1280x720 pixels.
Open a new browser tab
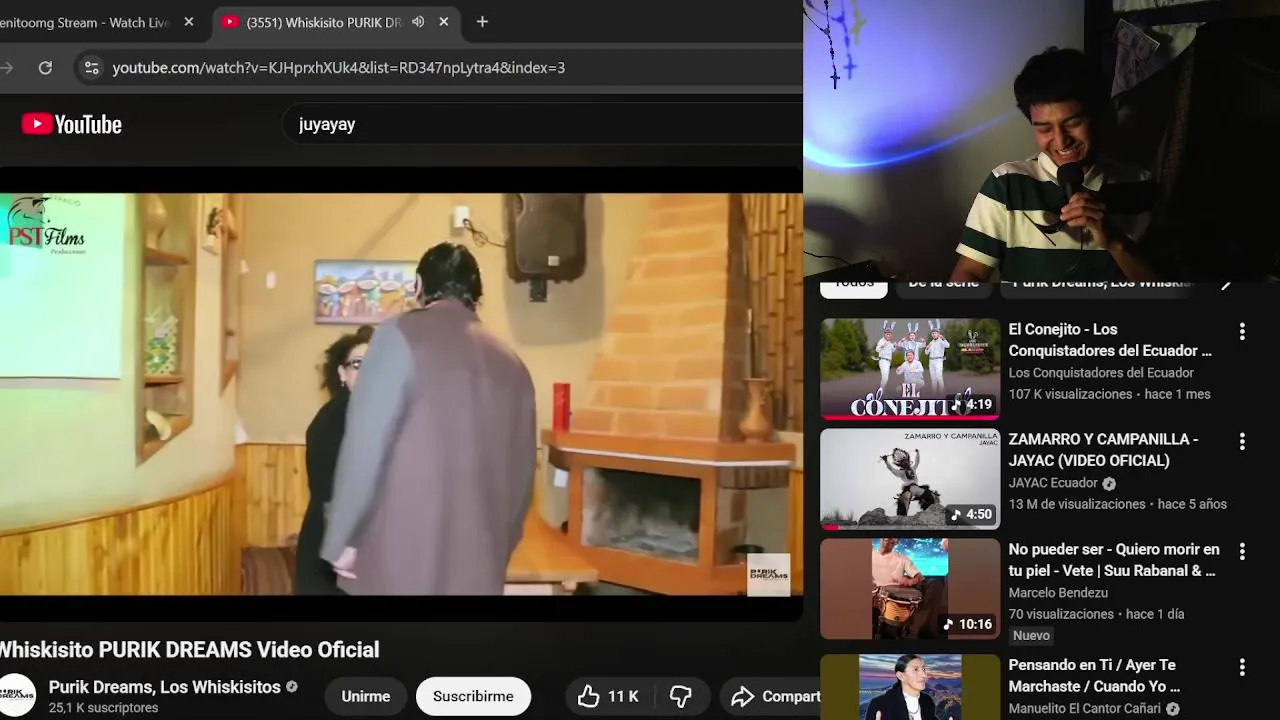coord(482,22)
